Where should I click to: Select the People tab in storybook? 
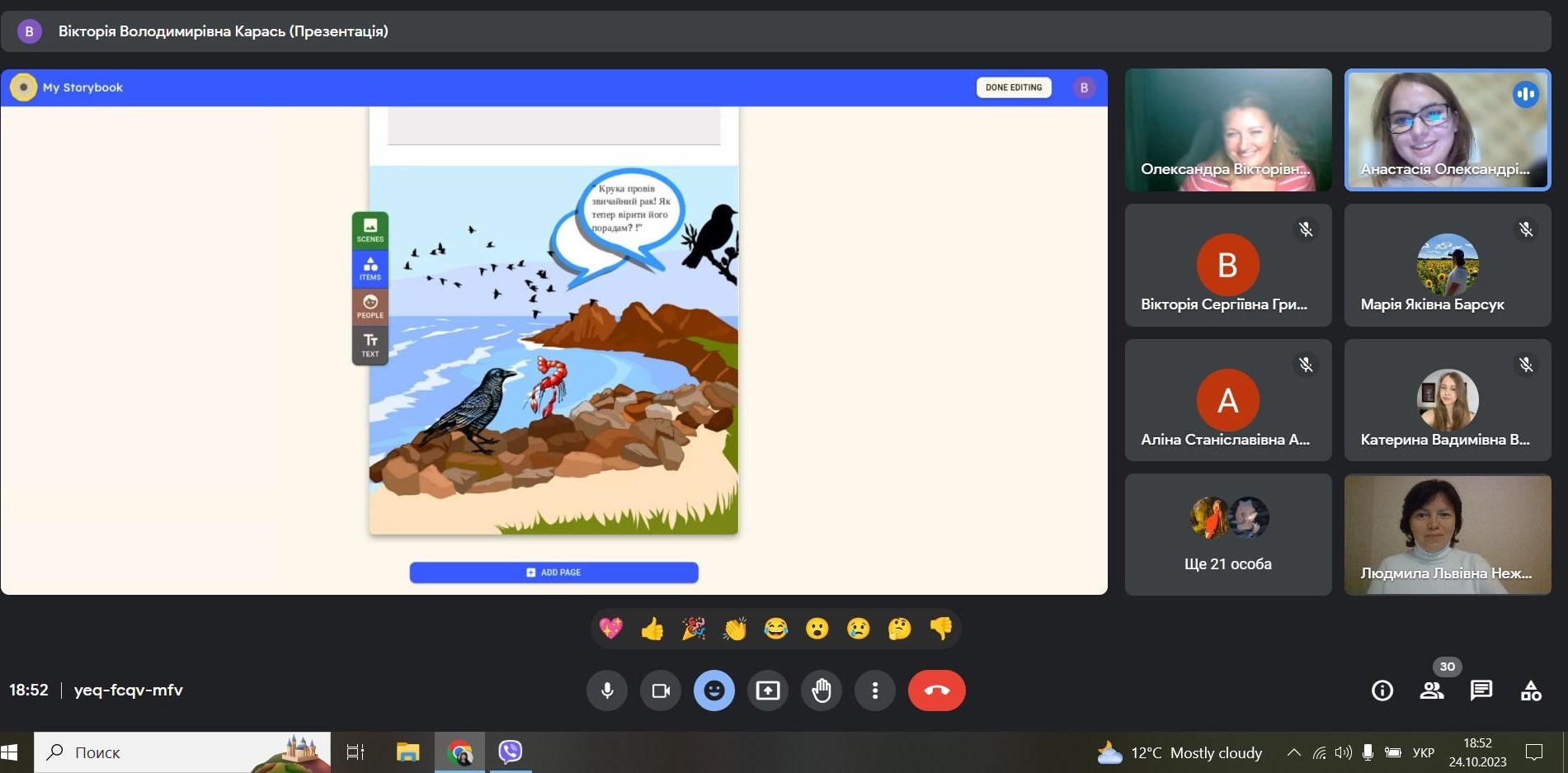click(370, 307)
